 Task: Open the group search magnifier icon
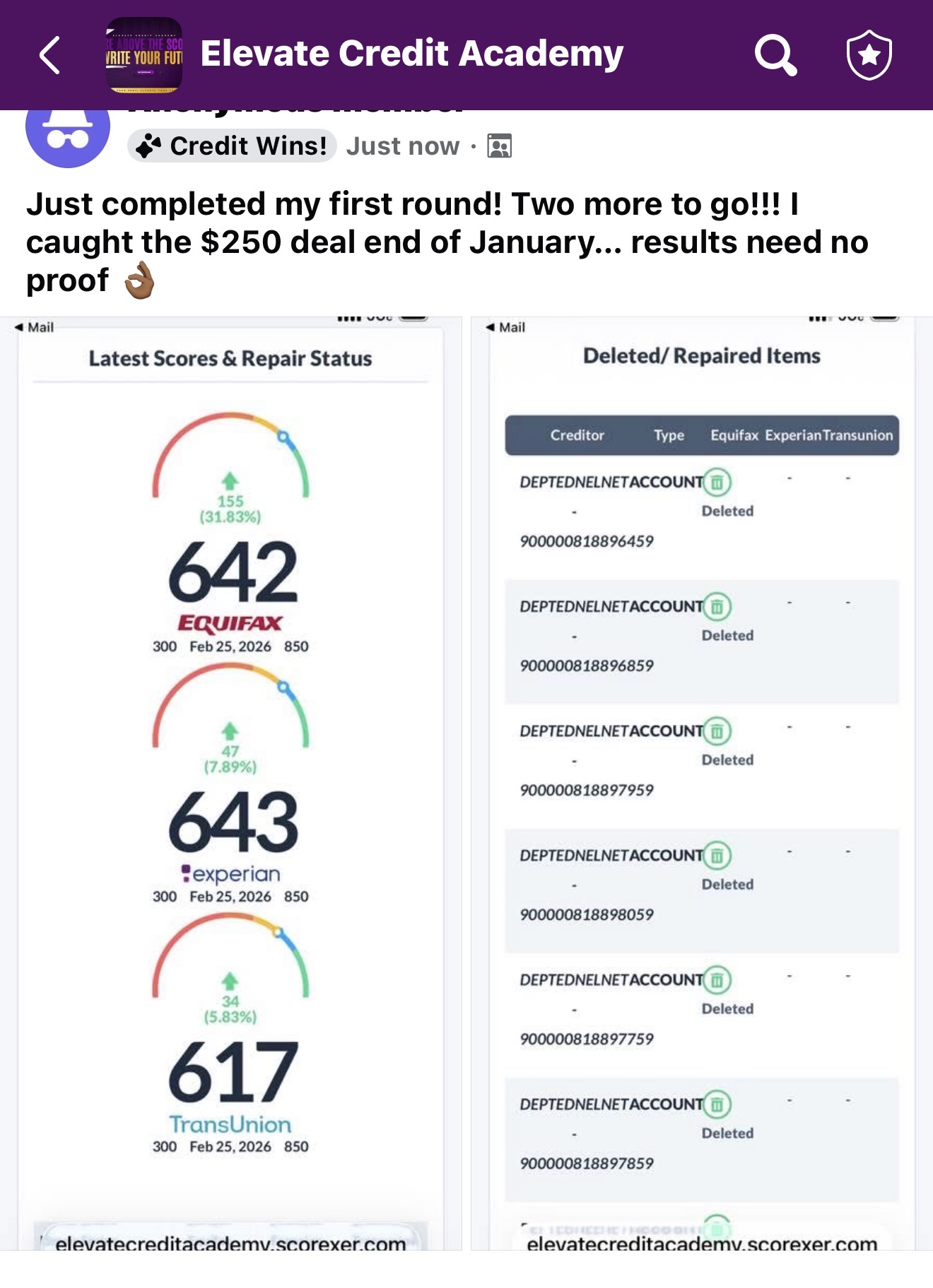(x=775, y=54)
